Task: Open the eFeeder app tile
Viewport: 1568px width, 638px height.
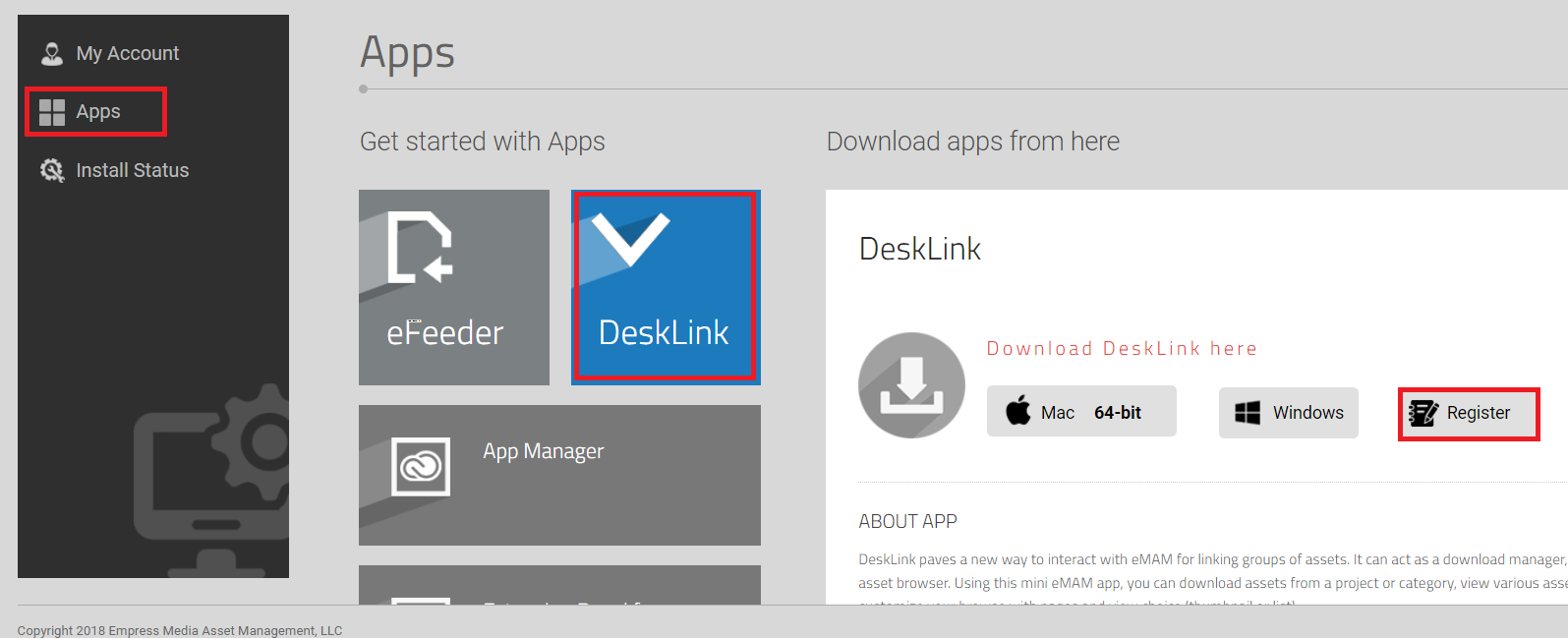Action: [454, 287]
